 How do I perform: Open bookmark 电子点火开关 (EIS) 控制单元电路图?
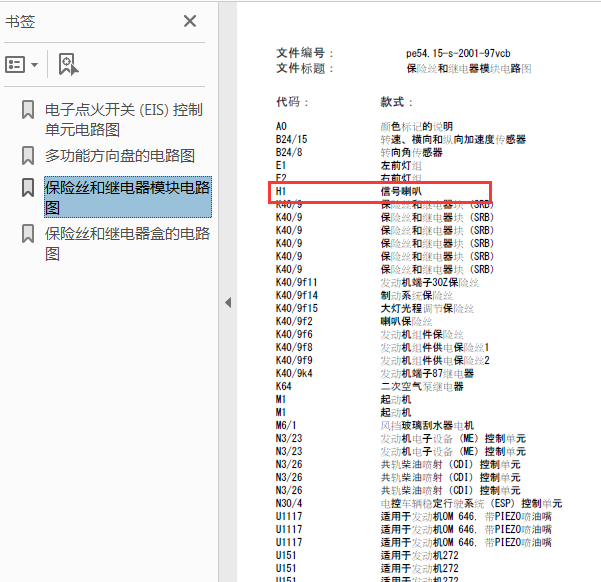[x=123, y=120]
